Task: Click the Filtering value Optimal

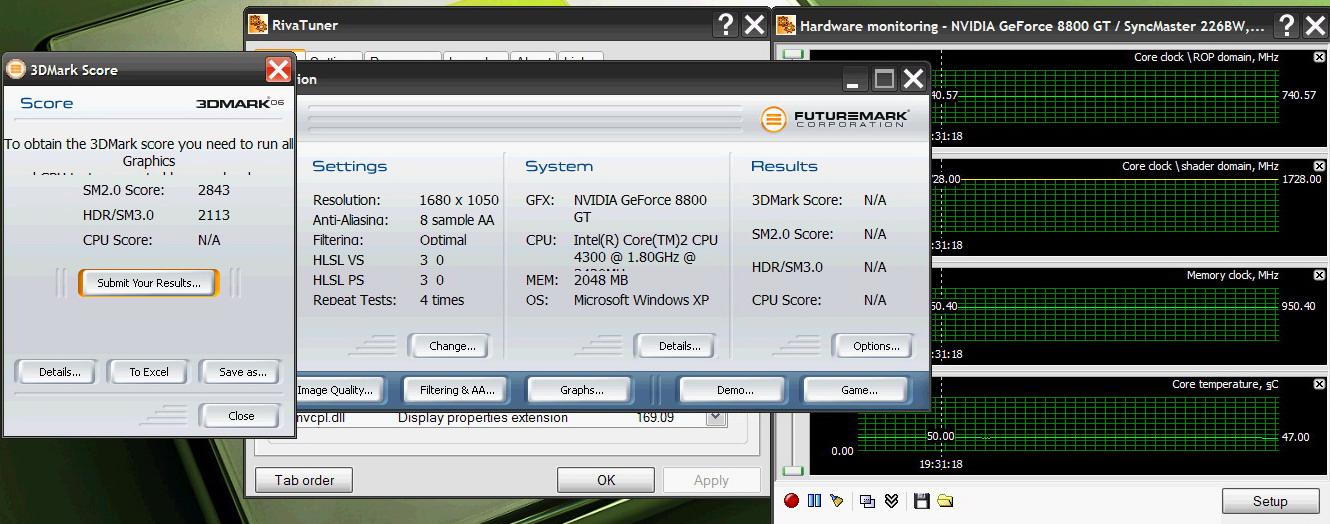Action: click(x=443, y=240)
